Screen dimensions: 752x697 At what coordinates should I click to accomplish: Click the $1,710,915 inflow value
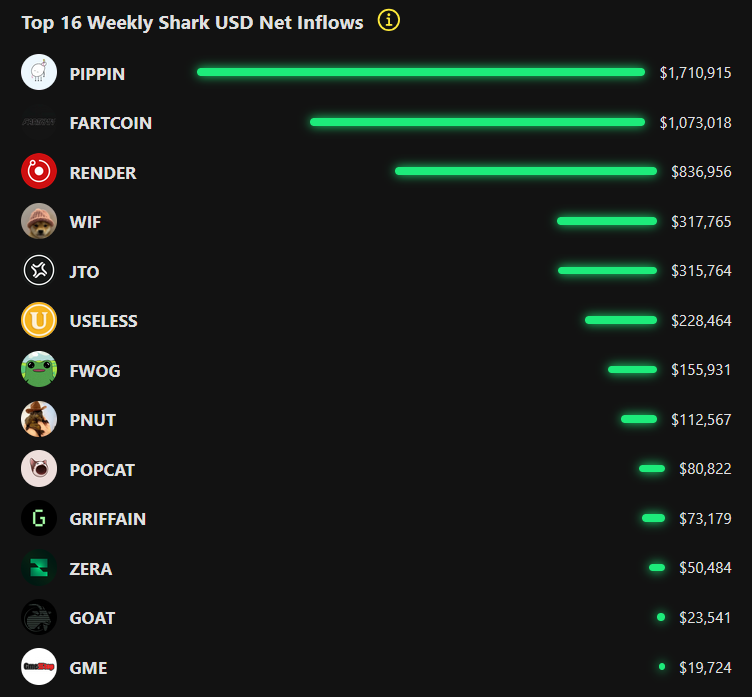(x=695, y=73)
